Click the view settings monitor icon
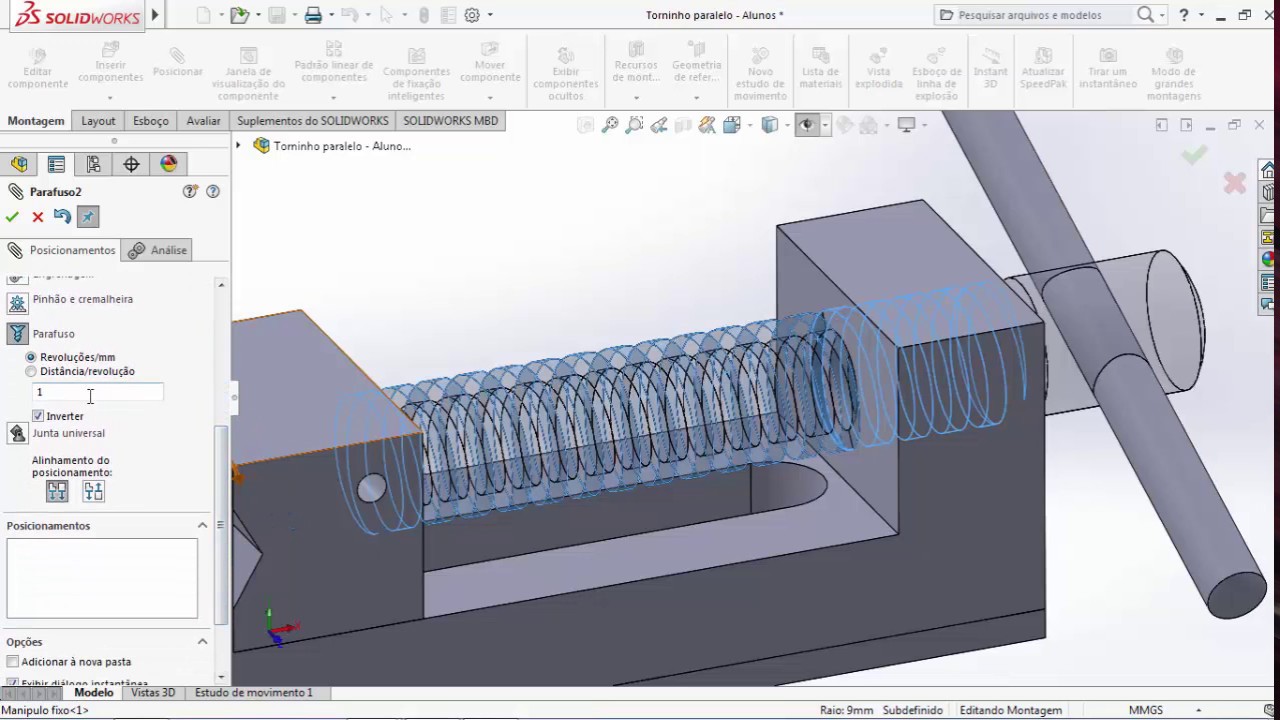Image resolution: width=1280 pixels, height=720 pixels. [906, 125]
